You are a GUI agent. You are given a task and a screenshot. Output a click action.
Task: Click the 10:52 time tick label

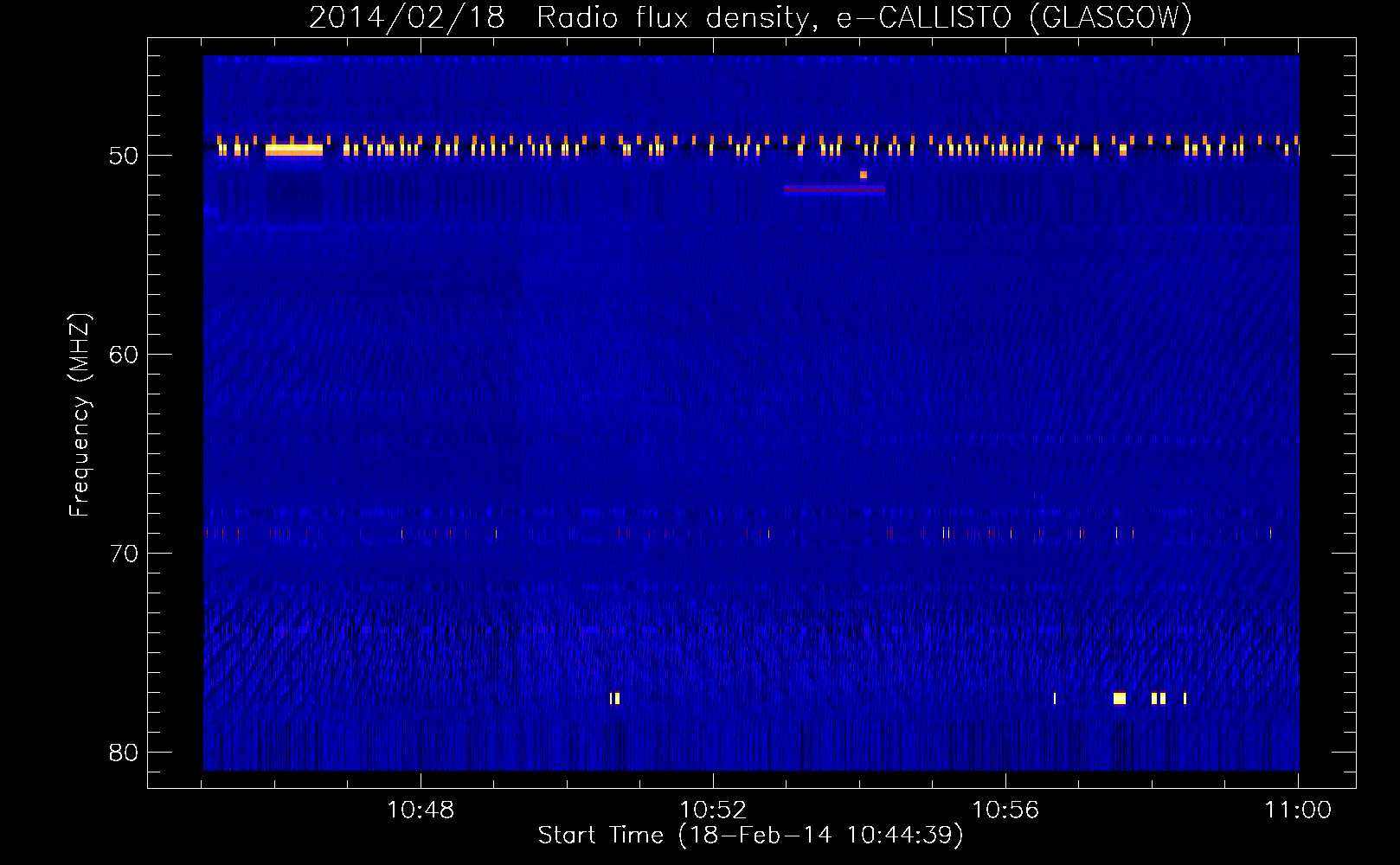tap(713, 811)
